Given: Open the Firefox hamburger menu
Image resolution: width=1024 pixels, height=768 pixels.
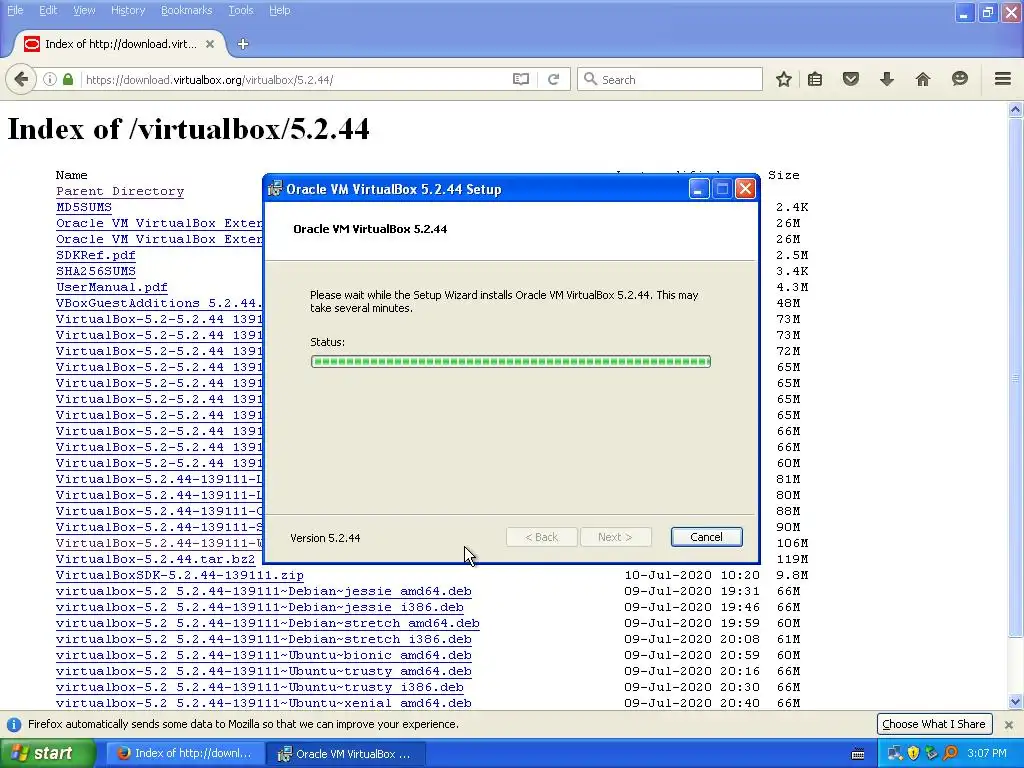Looking at the screenshot, I should [x=1003, y=79].
